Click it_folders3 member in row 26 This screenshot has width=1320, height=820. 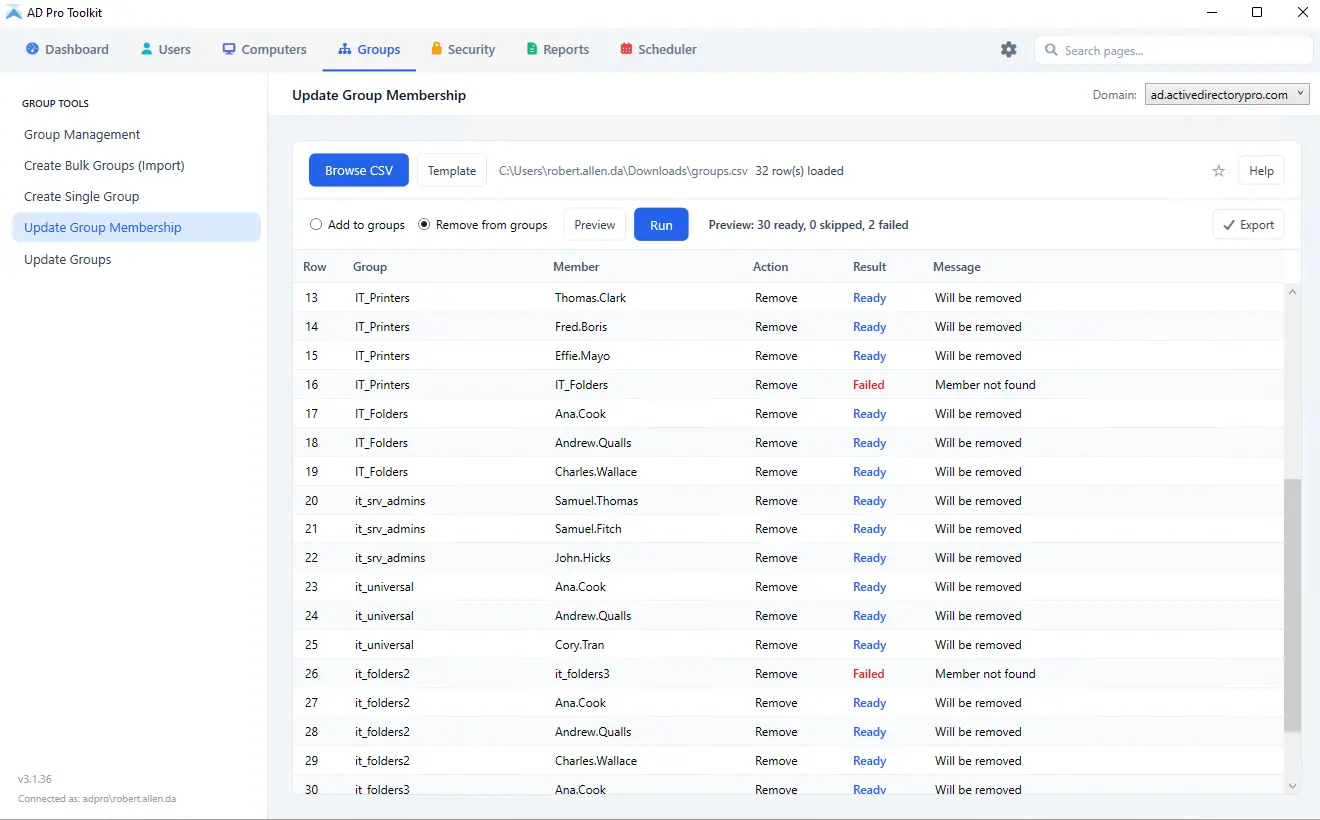tap(582, 674)
